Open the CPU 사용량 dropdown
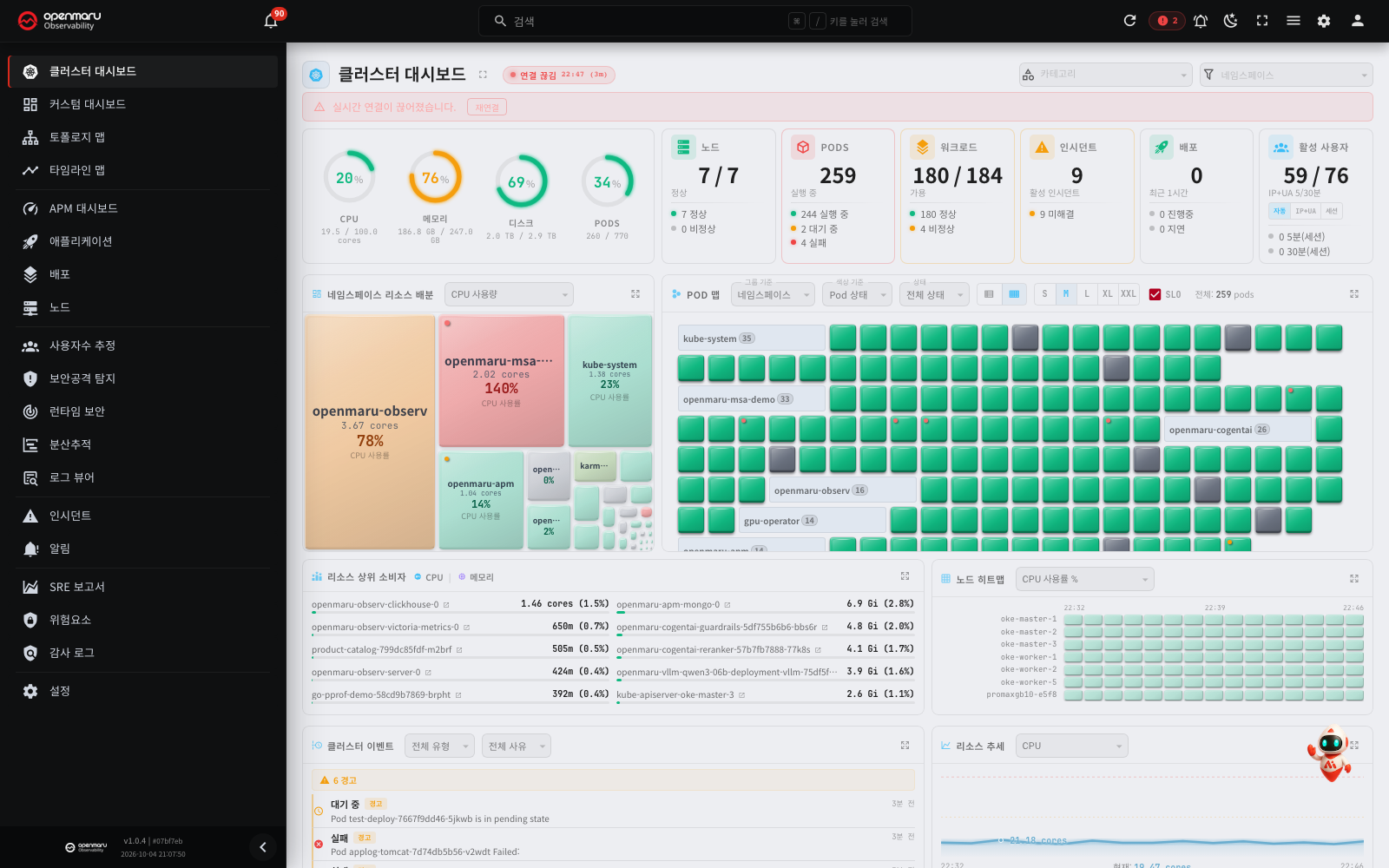The height and width of the screenshot is (868, 1389). 509,294
